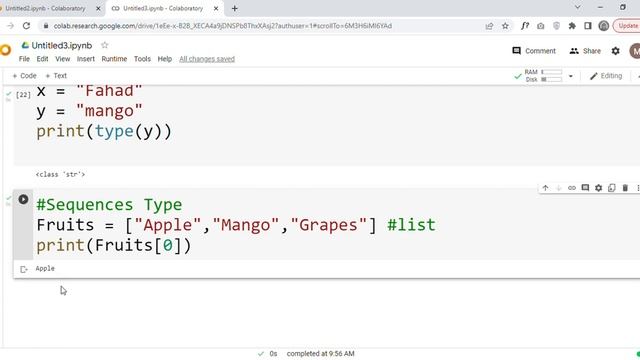Click the print(Fruits[0]) code line
Image resolution: width=640 pixels, height=360 pixels.
(114, 245)
